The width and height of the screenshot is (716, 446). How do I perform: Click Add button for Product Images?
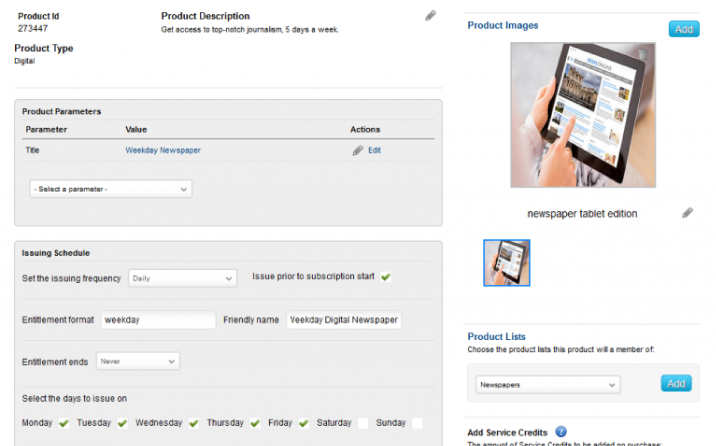pyautogui.click(x=684, y=29)
